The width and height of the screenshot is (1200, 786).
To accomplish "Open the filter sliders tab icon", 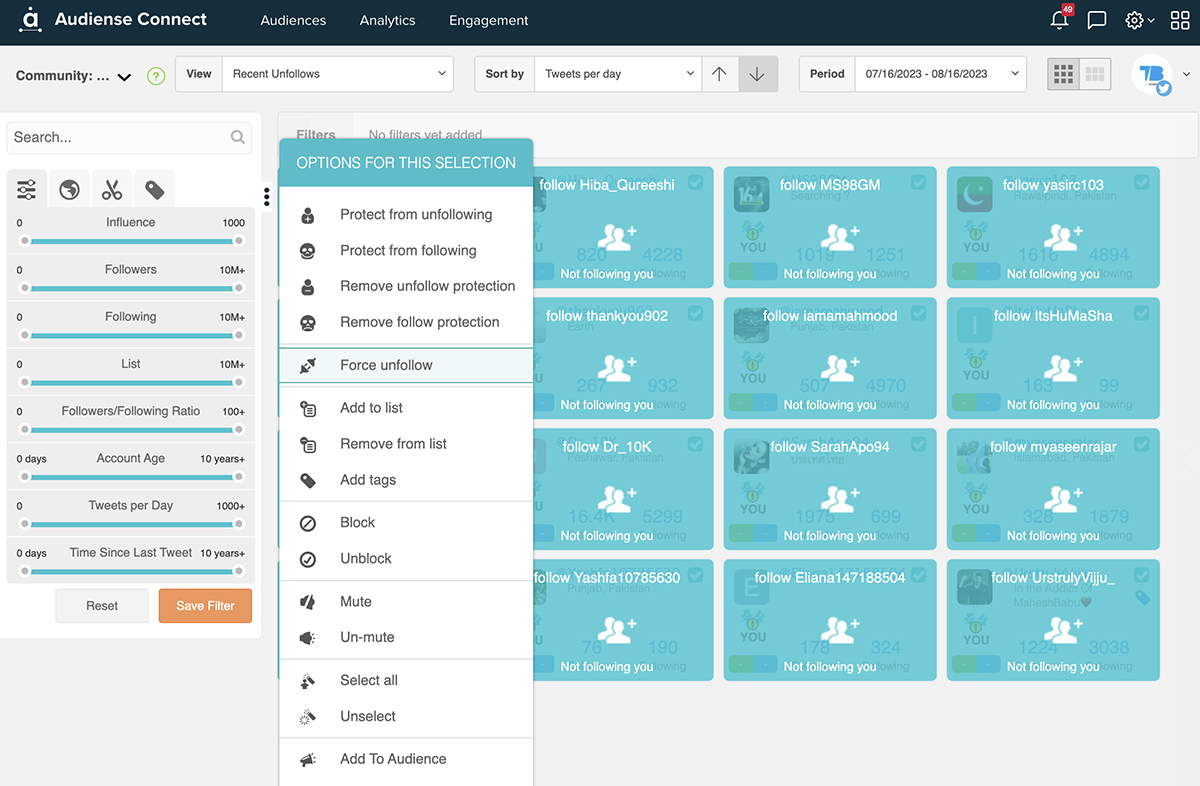I will pyautogui.click(x=27, y=189).
